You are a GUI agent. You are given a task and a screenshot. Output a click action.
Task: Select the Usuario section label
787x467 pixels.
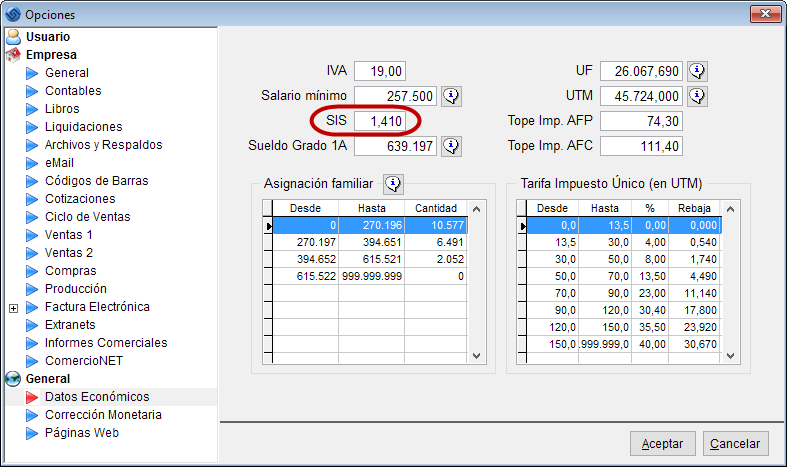[48, 37]
